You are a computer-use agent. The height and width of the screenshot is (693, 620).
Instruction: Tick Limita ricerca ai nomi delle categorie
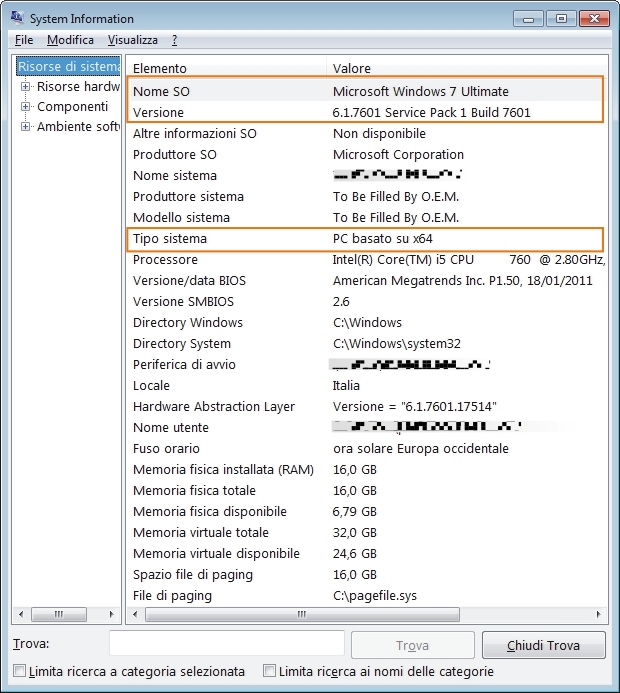(269, 671)
